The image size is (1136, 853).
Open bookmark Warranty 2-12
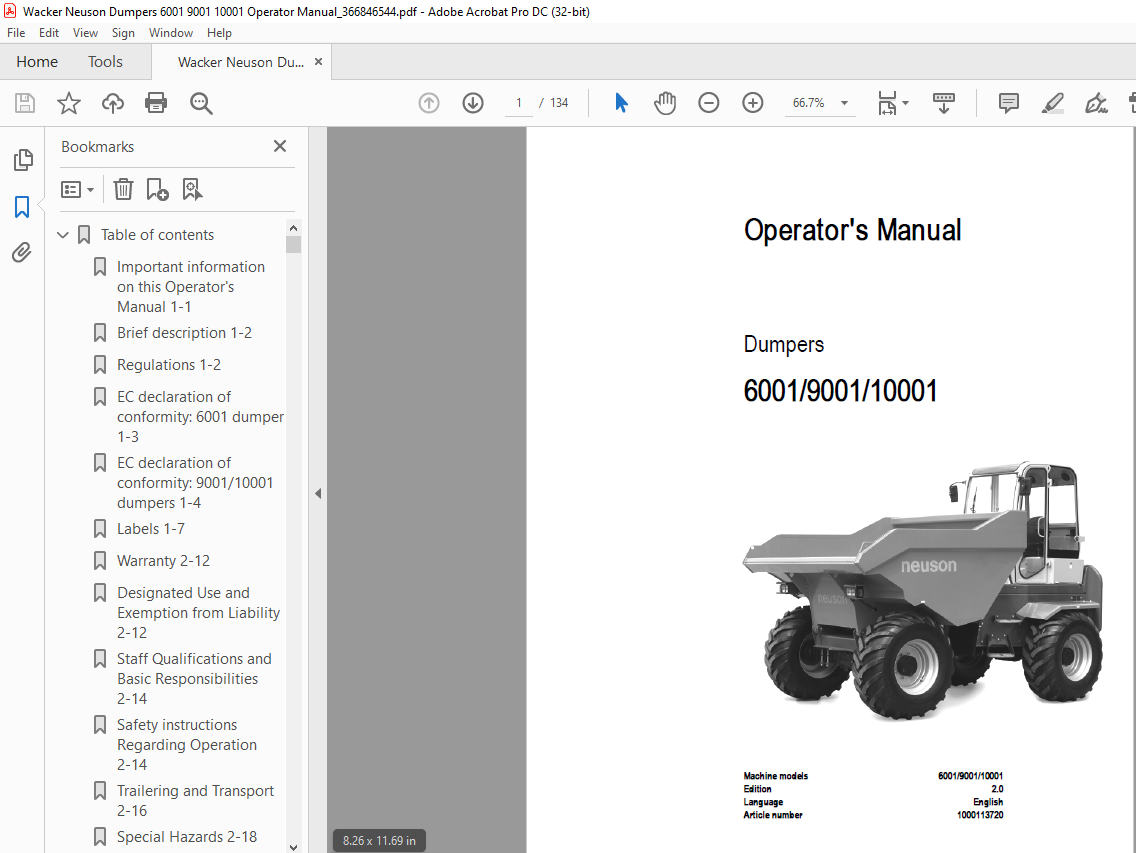[x=163, y=561]
